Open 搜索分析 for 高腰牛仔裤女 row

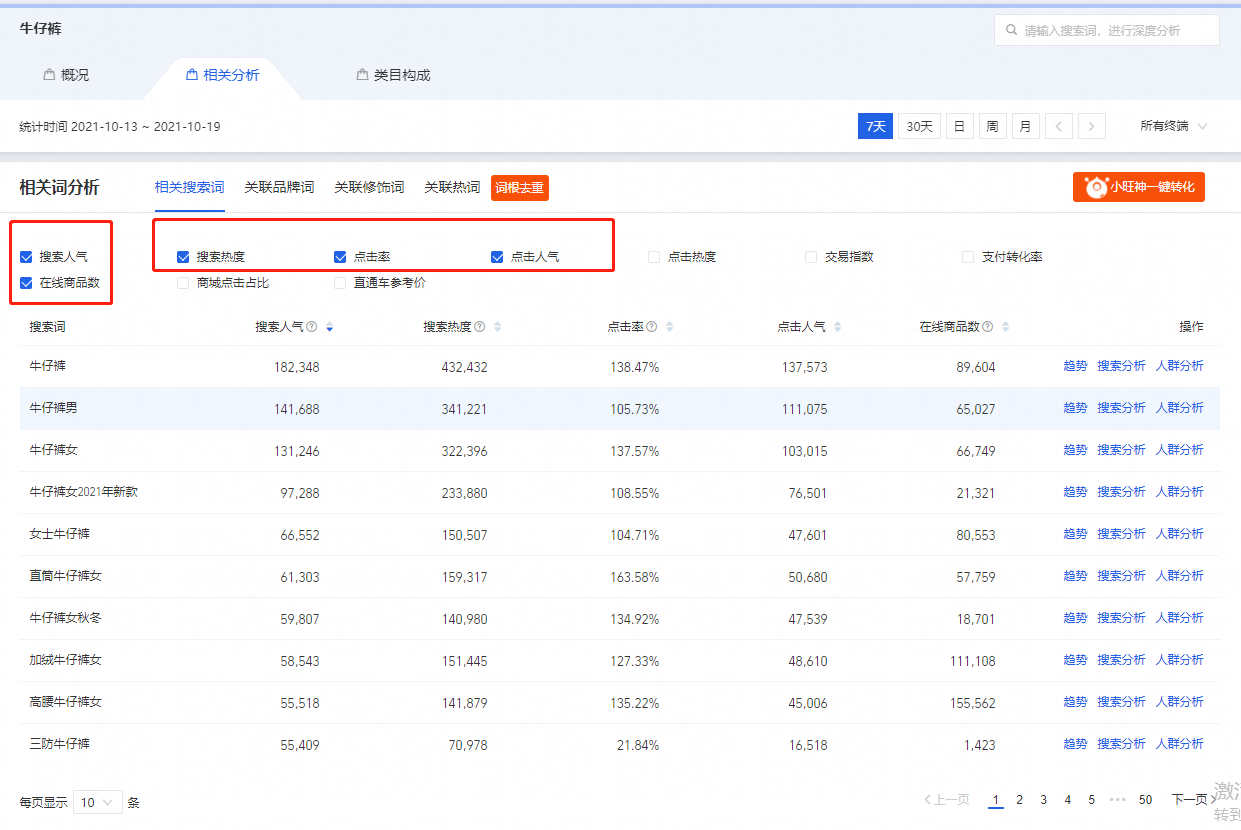tap(1121, 702)
